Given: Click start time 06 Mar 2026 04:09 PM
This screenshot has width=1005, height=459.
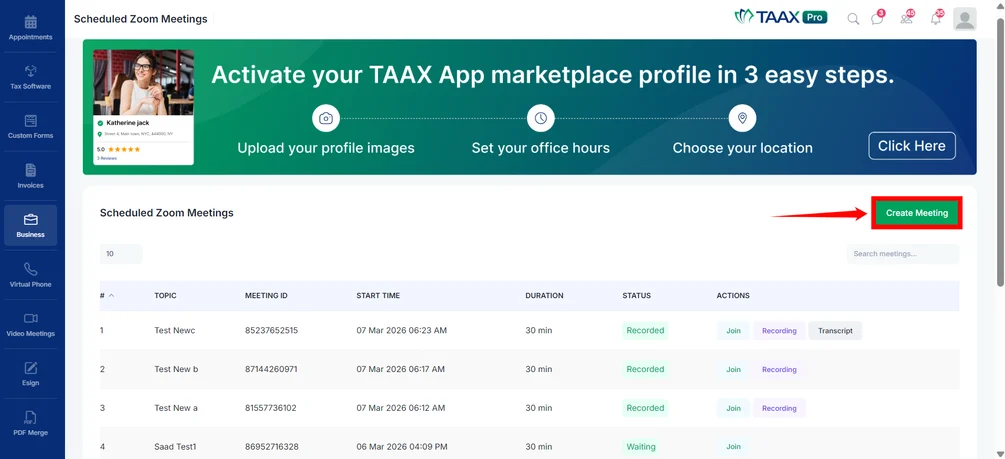Looking at the screenshot, I should [x=402, y=447].
